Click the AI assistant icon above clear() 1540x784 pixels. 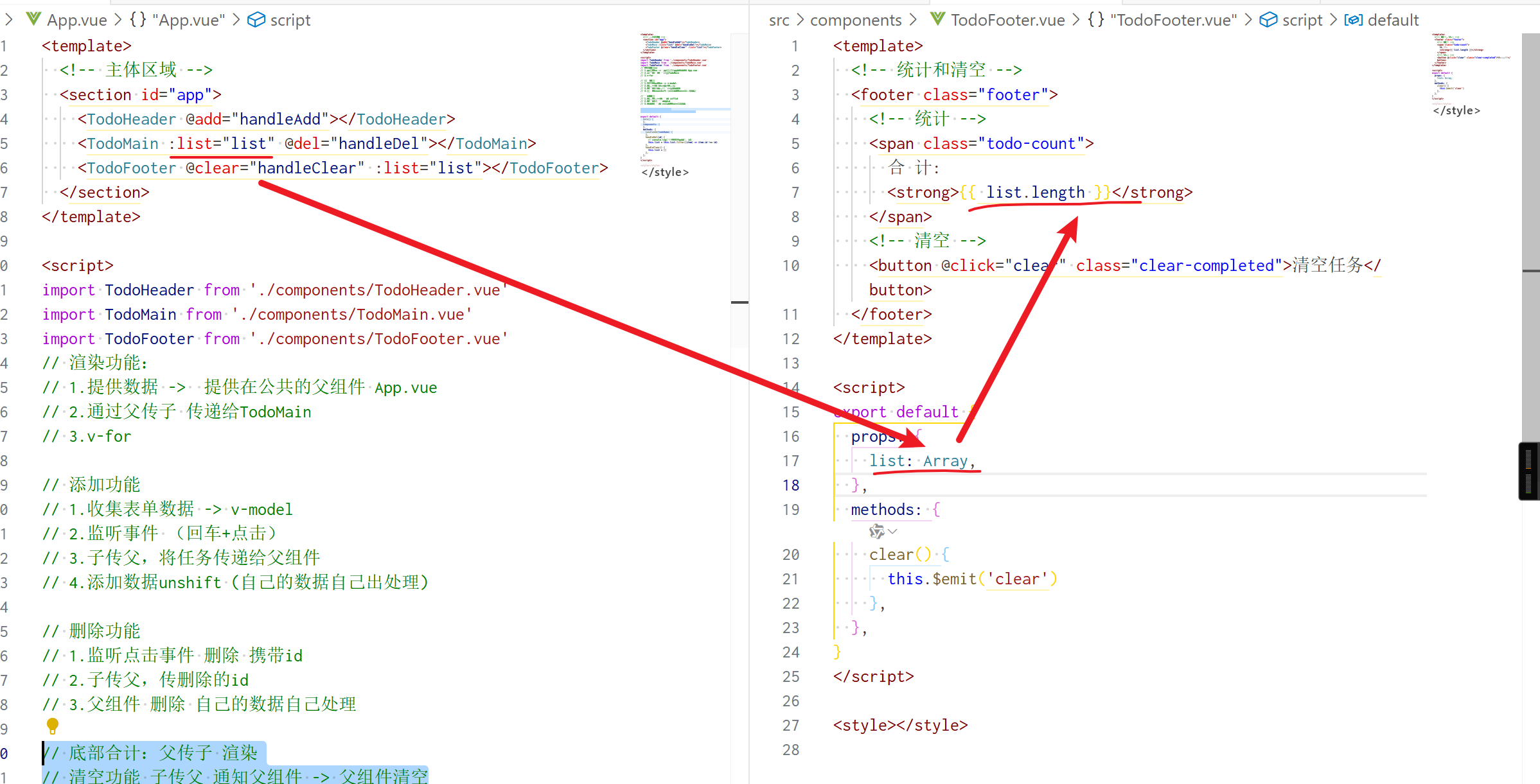pos(876,531)
